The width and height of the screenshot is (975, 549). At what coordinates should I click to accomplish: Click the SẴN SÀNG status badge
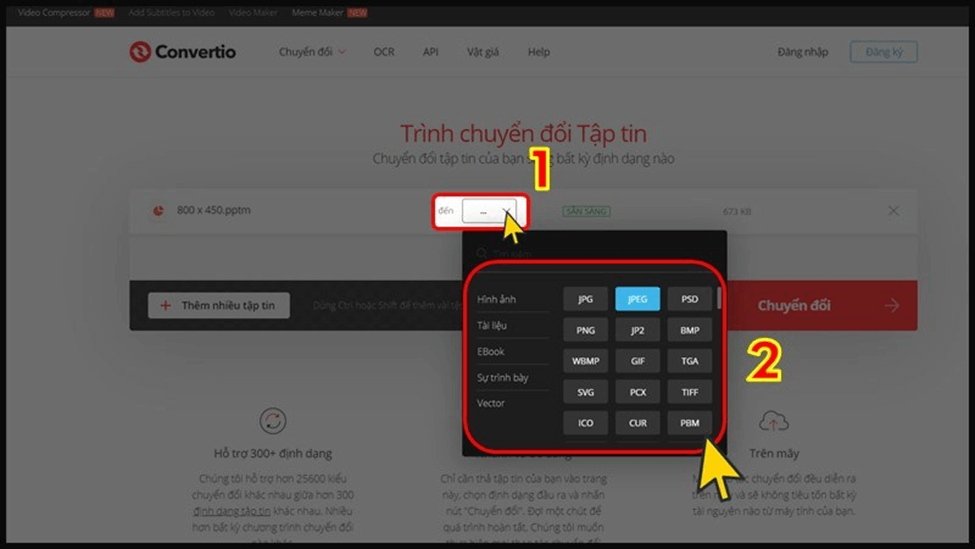pyautogui.click(x=586, y=211)
